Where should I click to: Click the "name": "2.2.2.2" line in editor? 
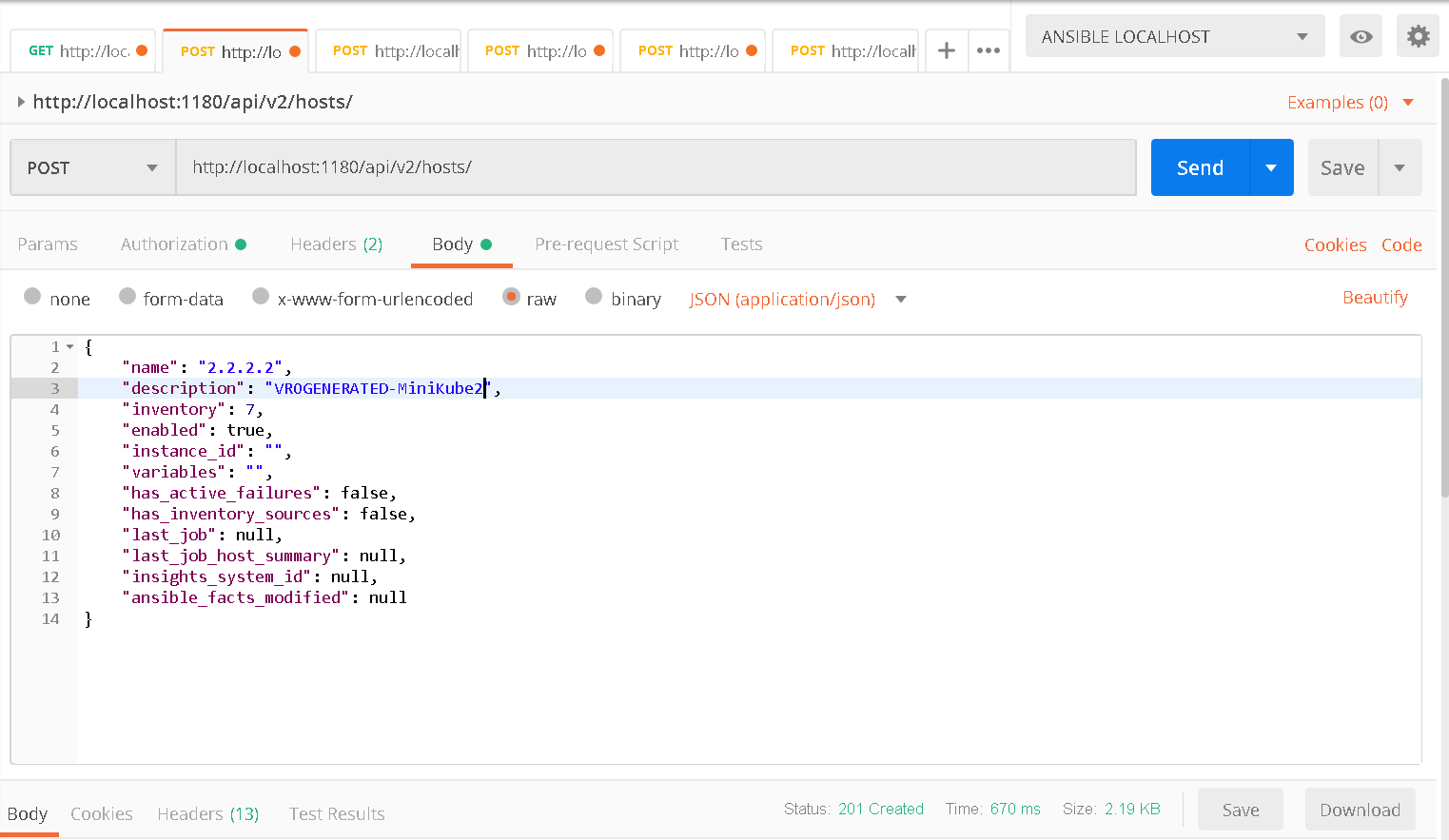click(206, 367)
